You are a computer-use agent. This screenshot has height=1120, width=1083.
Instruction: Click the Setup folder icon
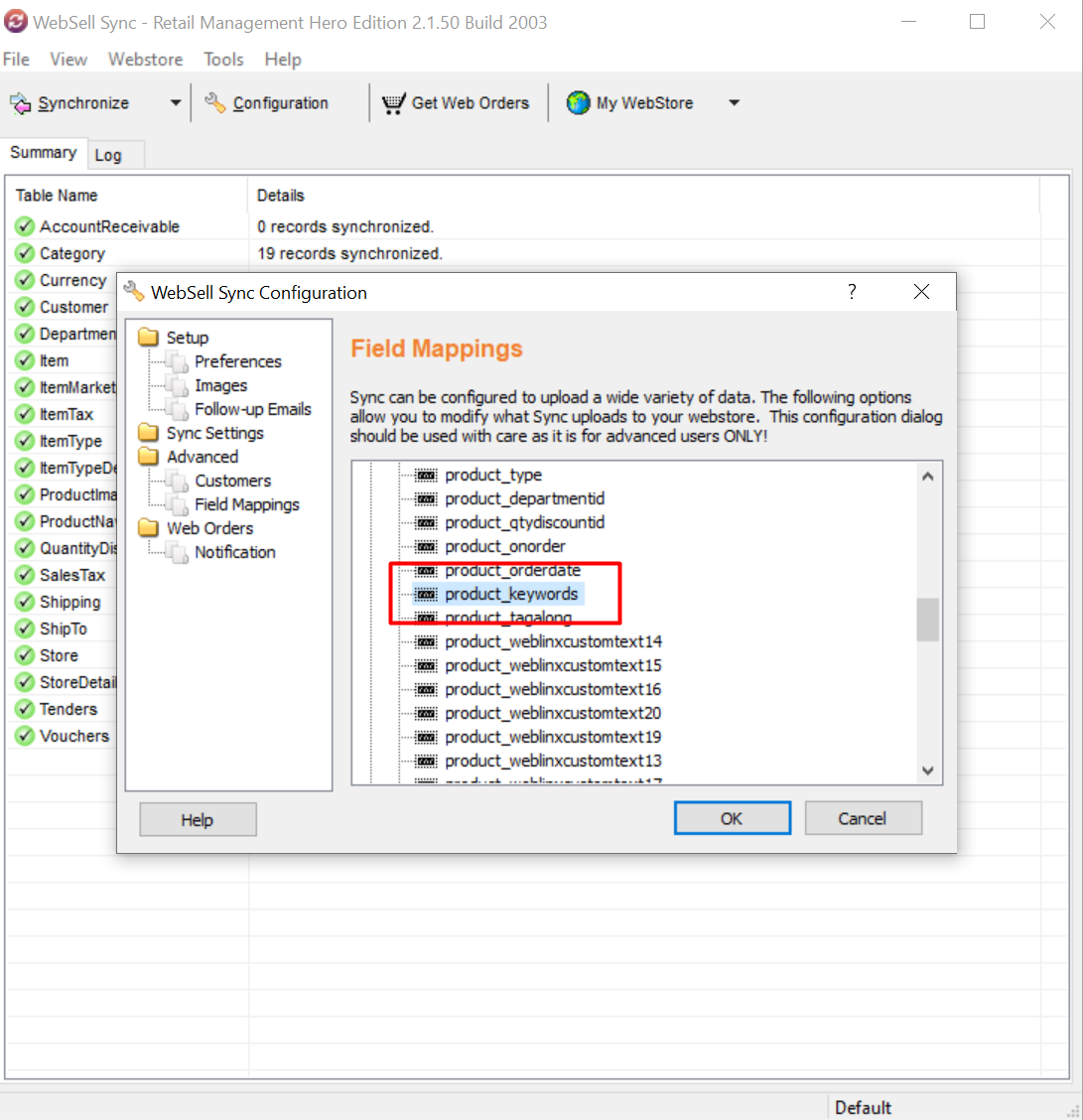[x=149, y=338]
